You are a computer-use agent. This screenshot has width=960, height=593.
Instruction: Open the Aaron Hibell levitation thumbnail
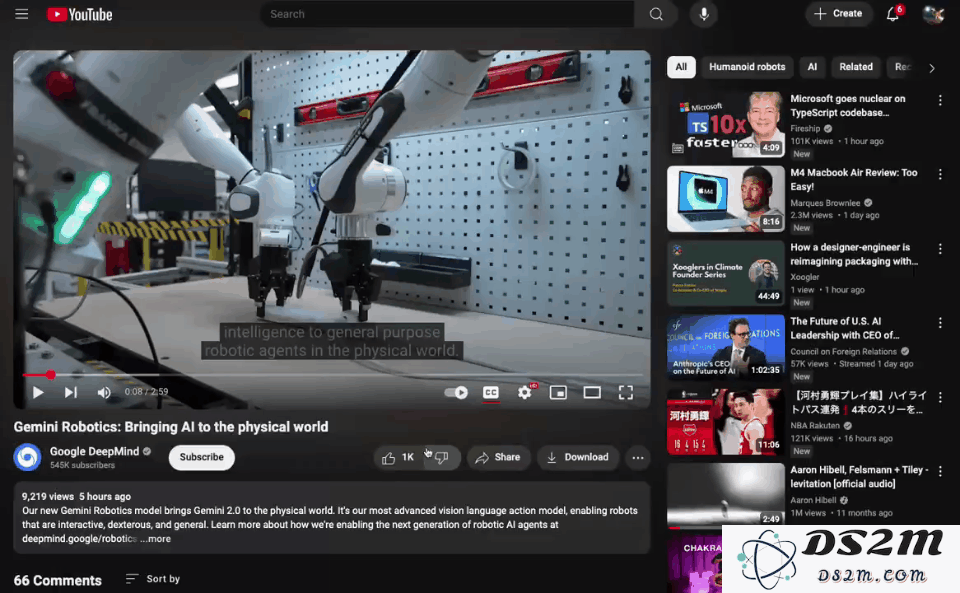coord(726,496)
